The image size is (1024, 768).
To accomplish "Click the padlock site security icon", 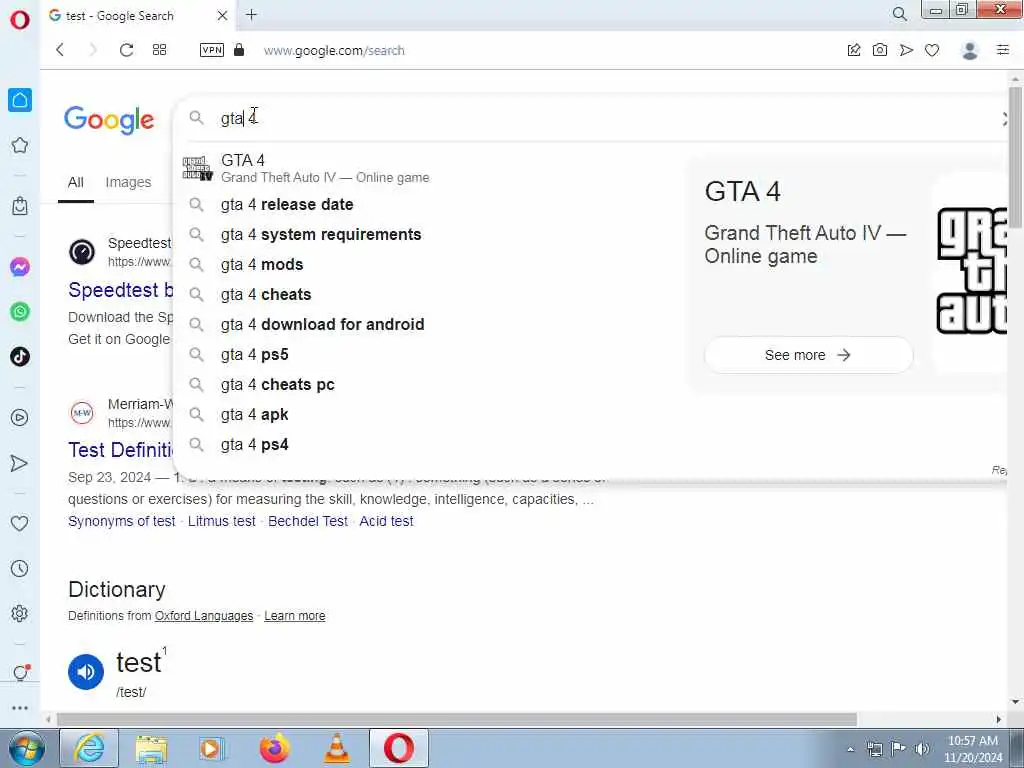I will tap(239, 50).
